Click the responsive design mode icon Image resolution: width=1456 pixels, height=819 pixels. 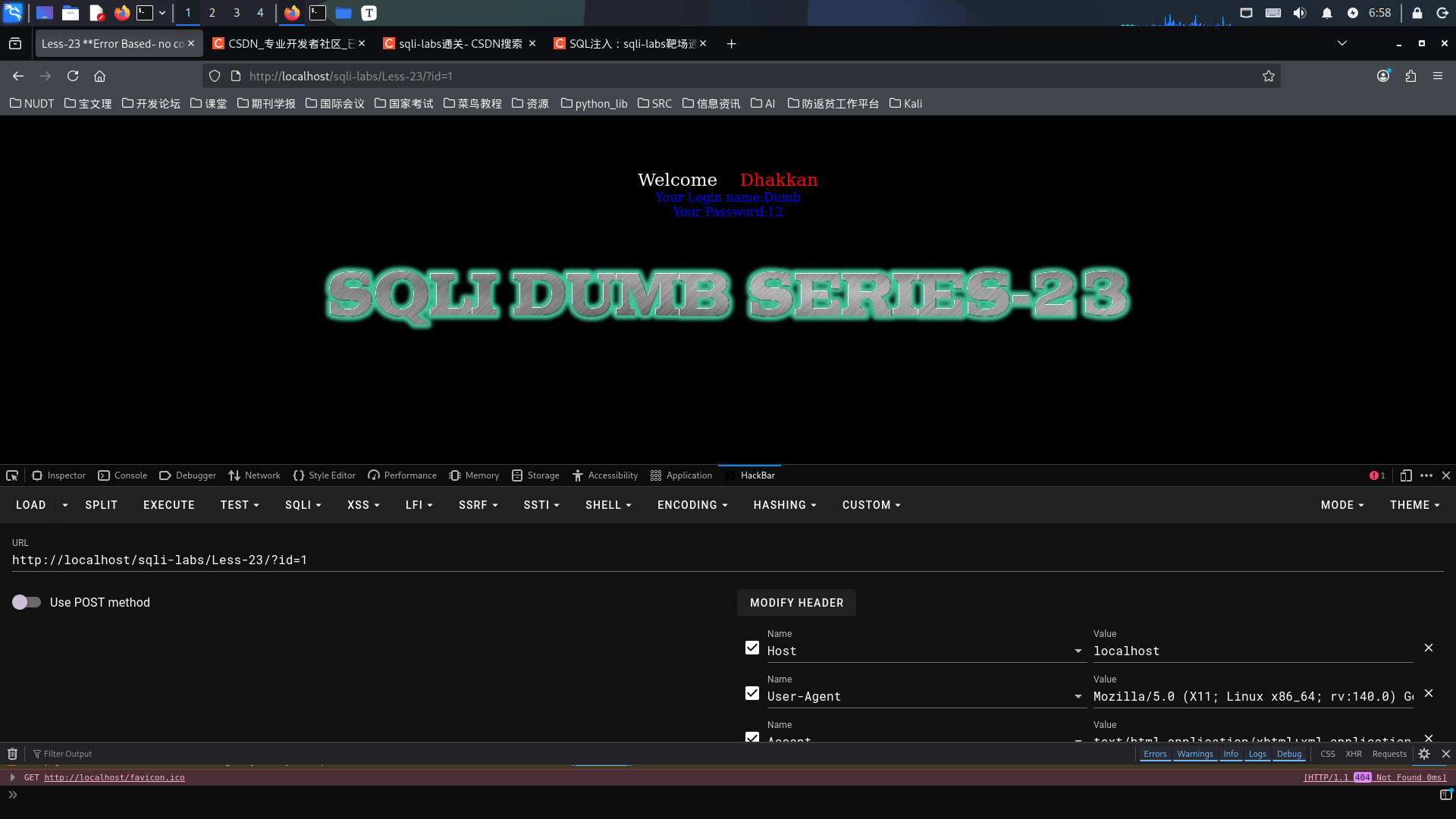point(1405,475)
